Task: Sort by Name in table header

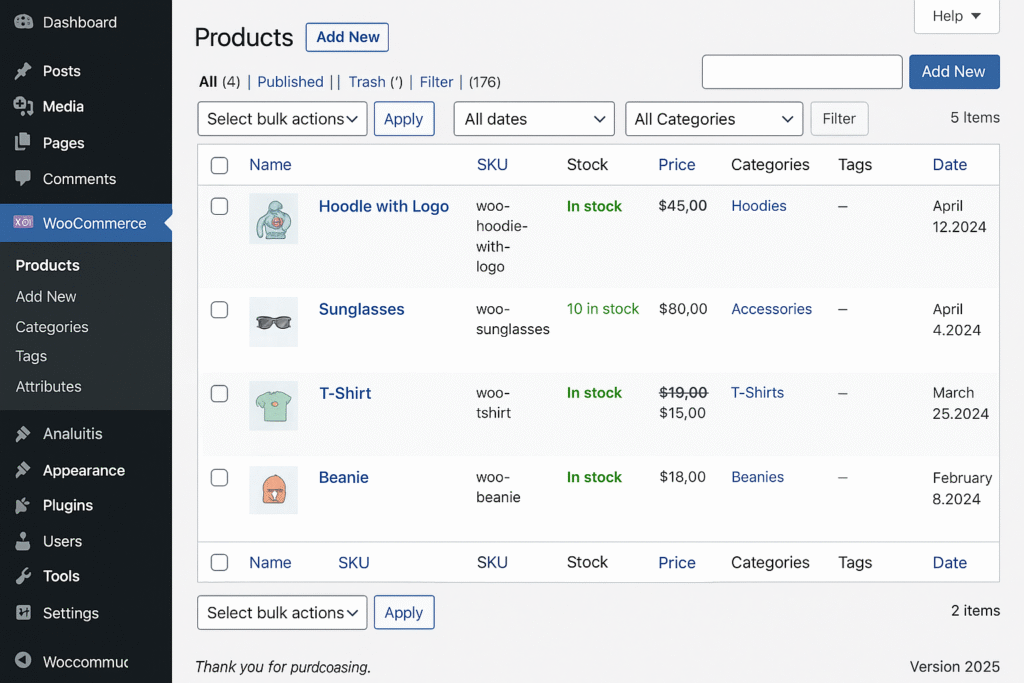Action: [270, 165]
